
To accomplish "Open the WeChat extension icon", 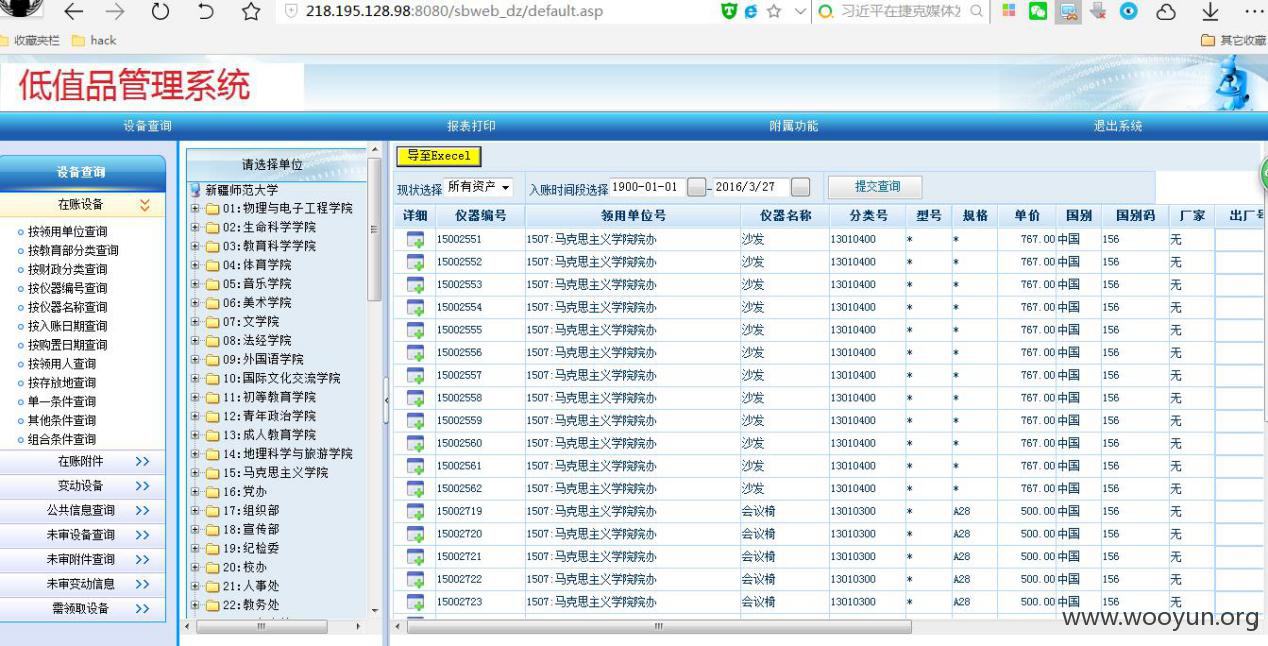I will pyautogui.click(x=1038, y=11).
